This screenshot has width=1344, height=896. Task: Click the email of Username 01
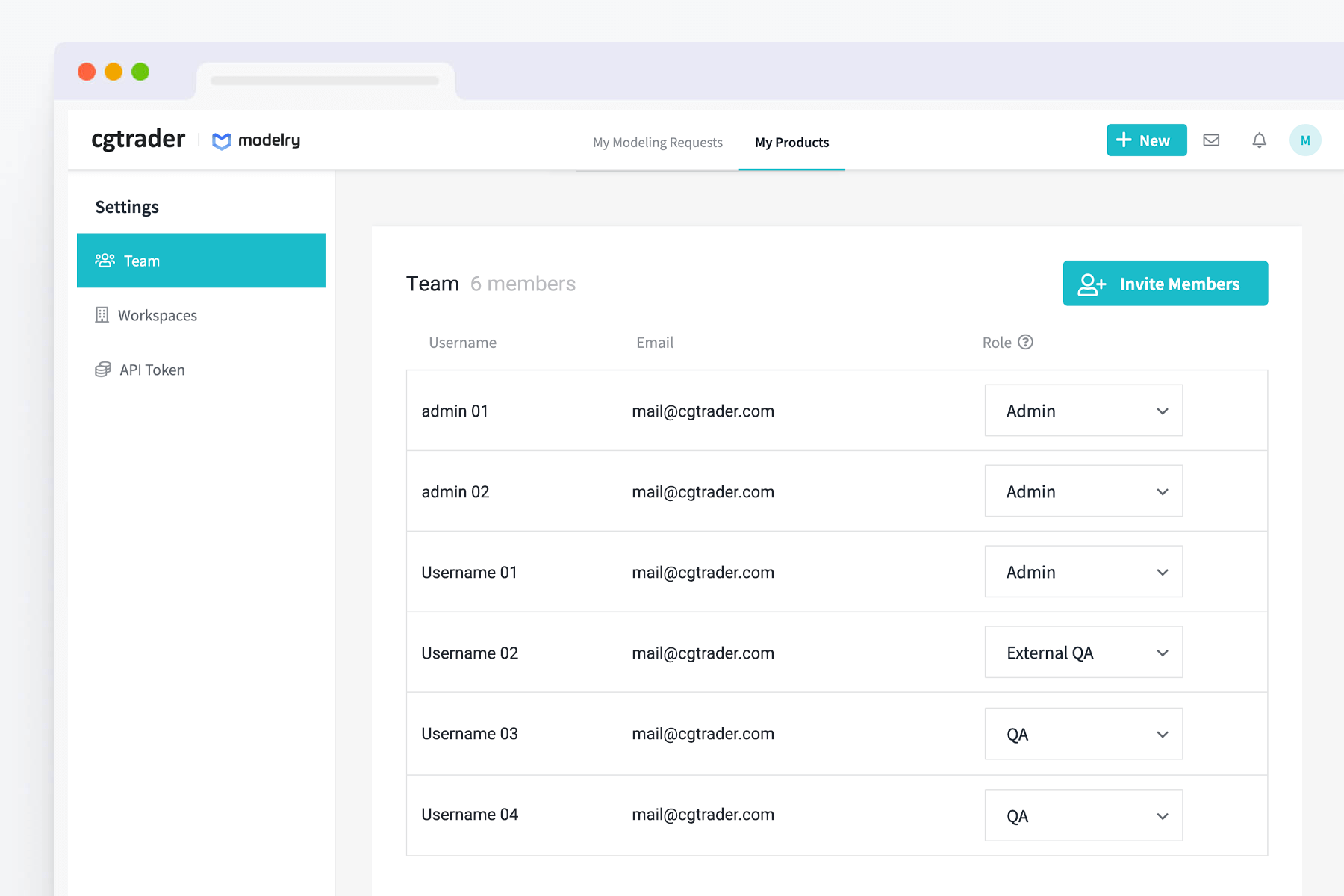(x=703, y=573)
